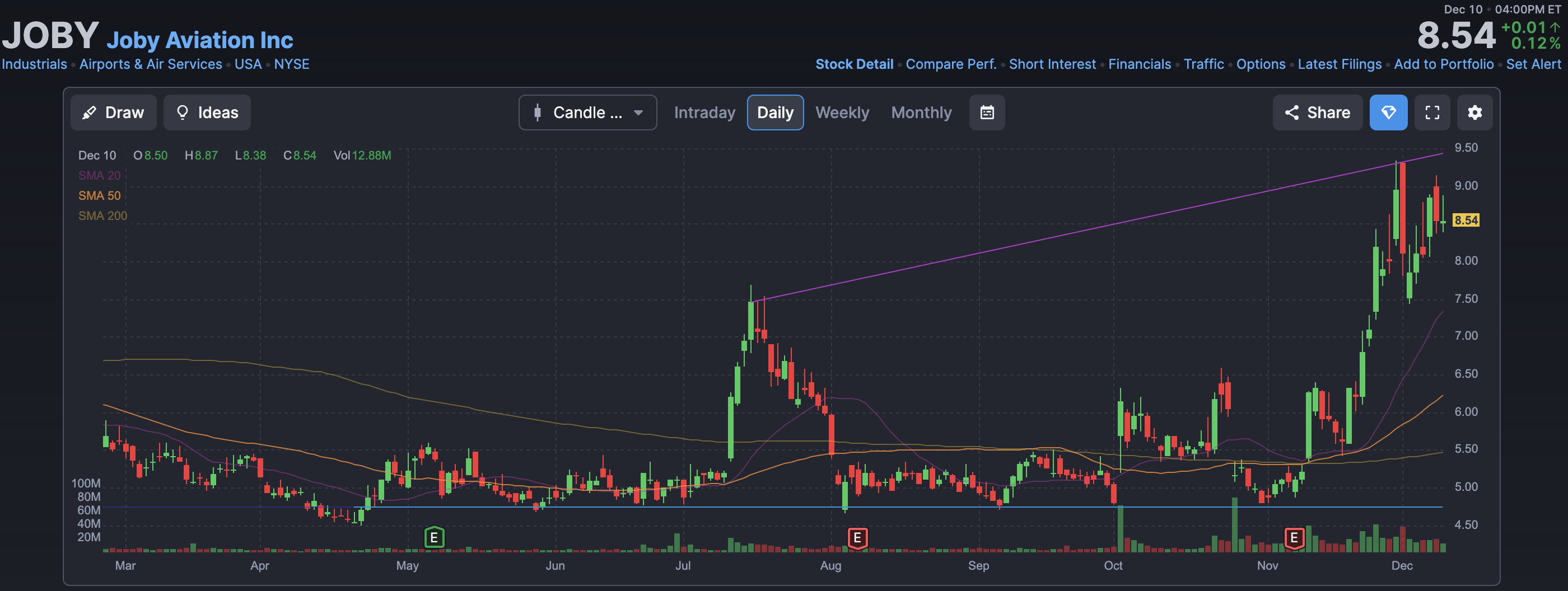Click the Vol 12.88M readout
Viewport: 1568px width, 591px height.
coord(362,155)
